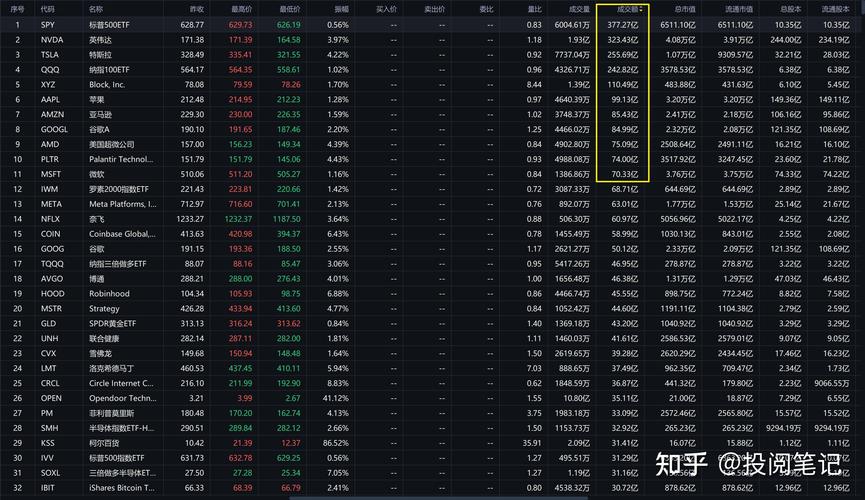
Task: Select the AAPL ticker code
Action: [x=50, y=99]
